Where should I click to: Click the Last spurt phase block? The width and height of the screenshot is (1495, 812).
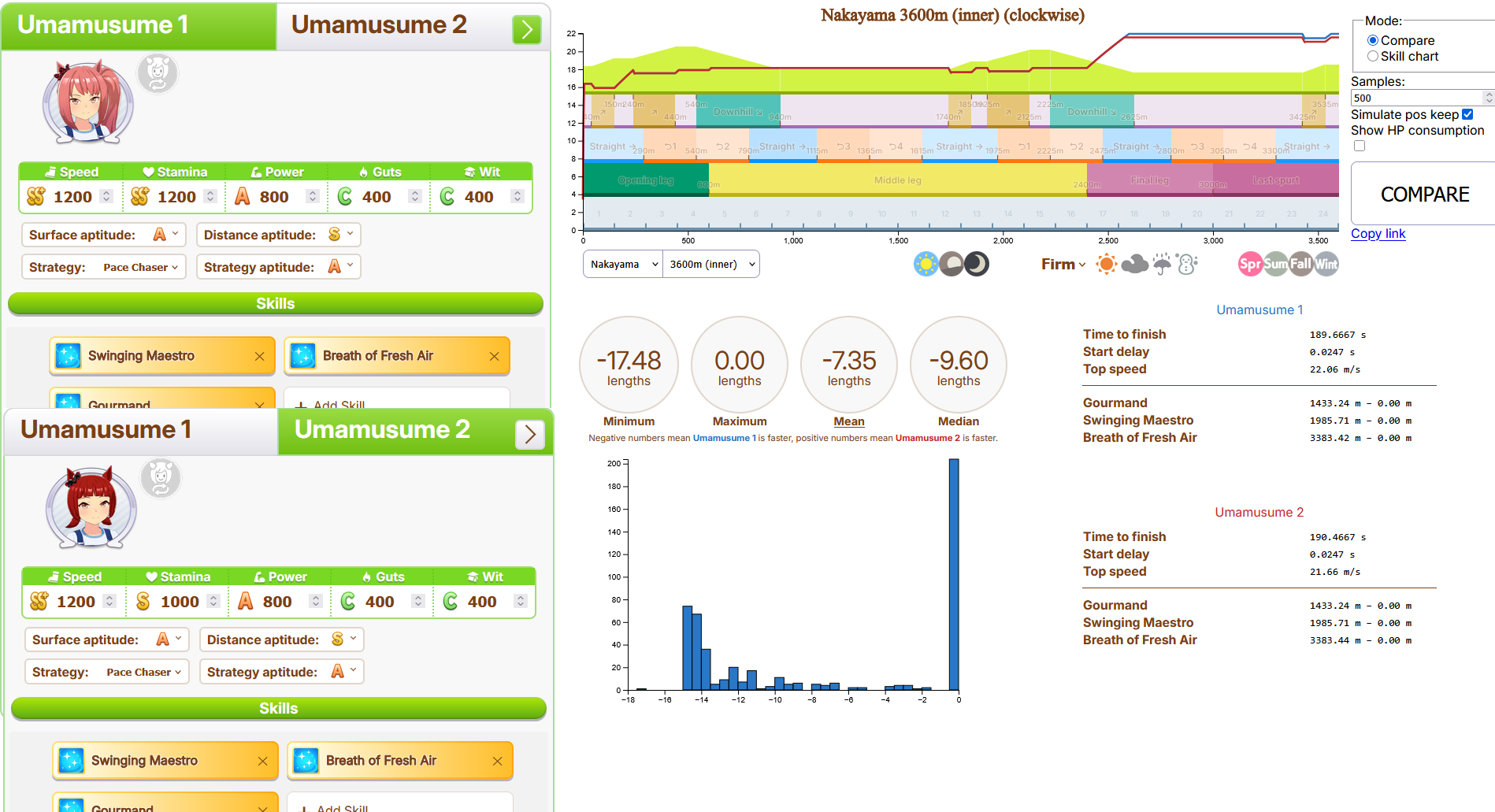point(1276,180)
